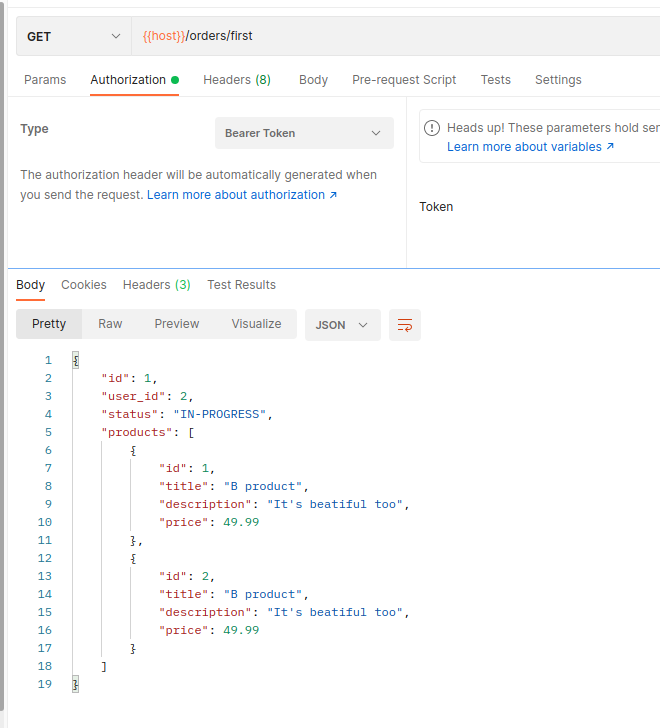Image resolution: width=660 pixels, height=728 pixels.
Task: Click the description value on line 15
Action: pos(335,612)
